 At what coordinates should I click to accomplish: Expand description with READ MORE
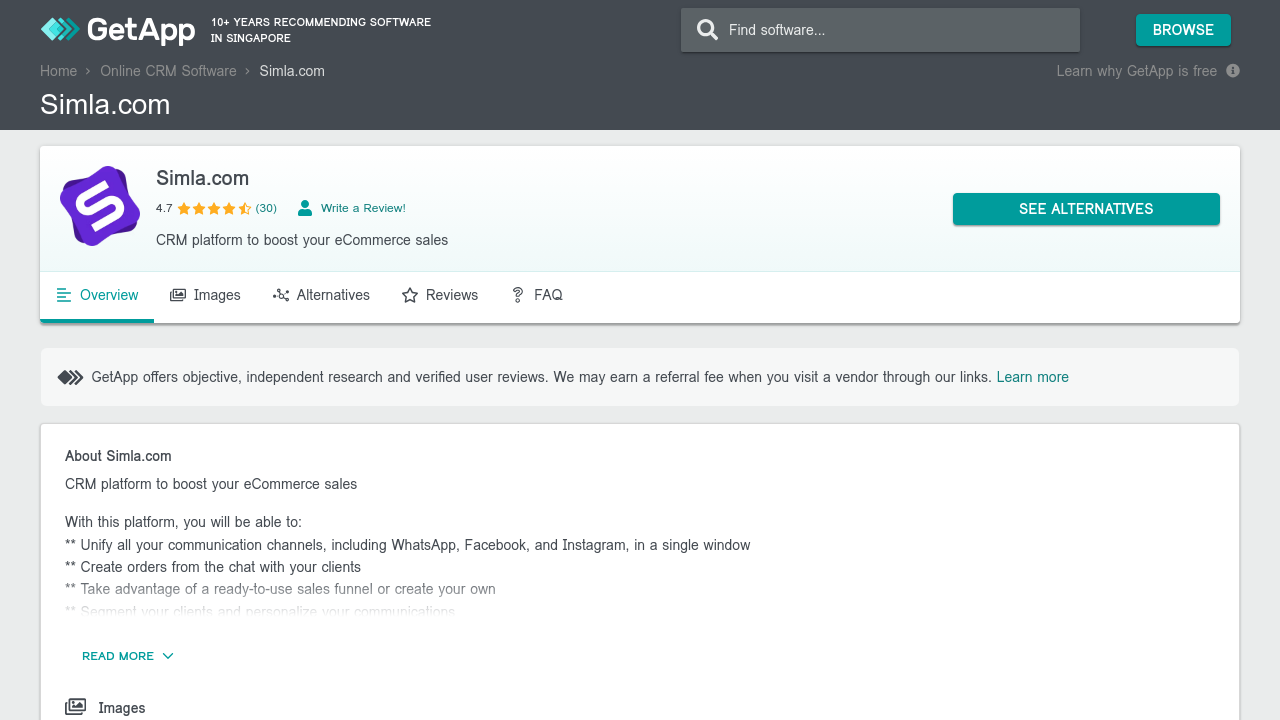118,656
